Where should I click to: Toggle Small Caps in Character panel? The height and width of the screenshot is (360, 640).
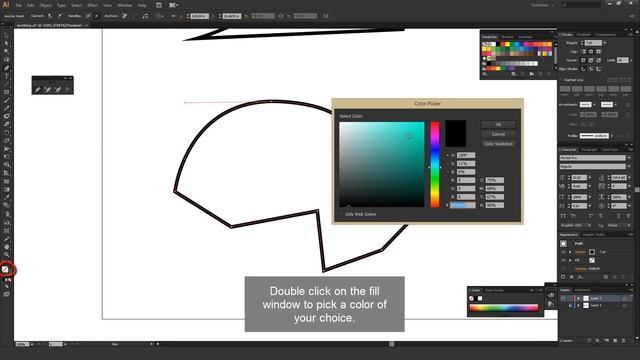[x=573, y=216]
